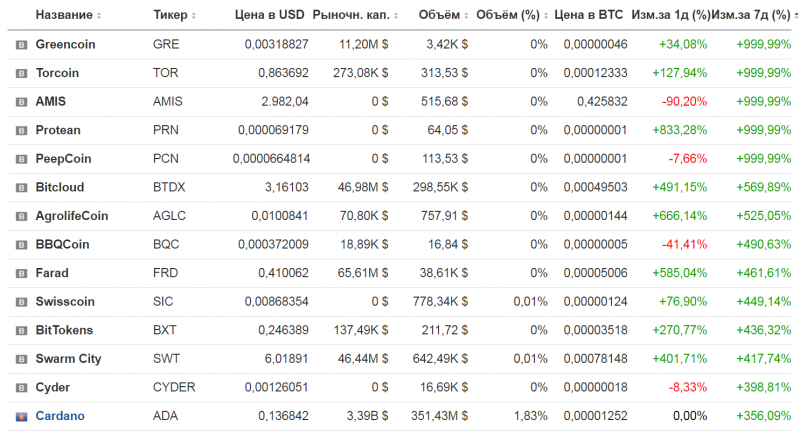Sort by Изм.за 7д (%) header
800x433 pixels.
click(x=750, y=16)
